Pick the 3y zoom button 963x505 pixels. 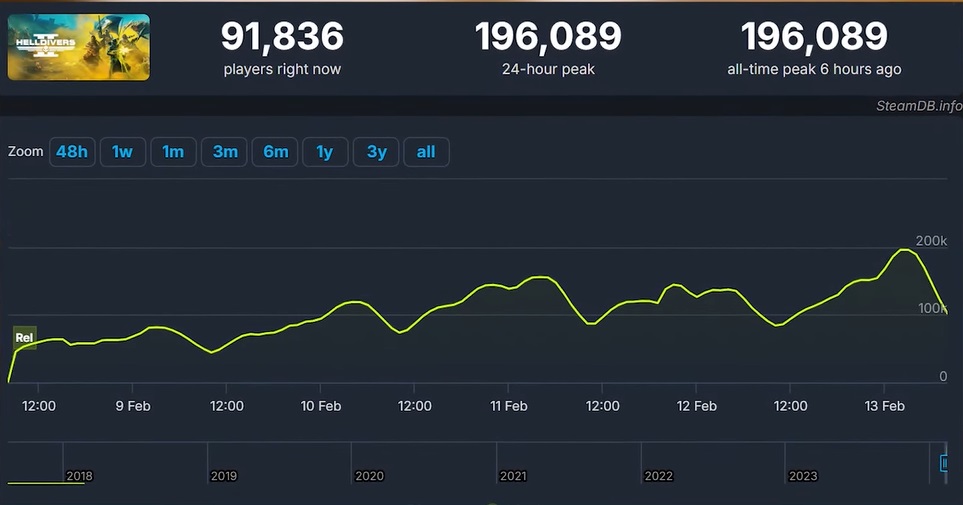click(376, 152)
